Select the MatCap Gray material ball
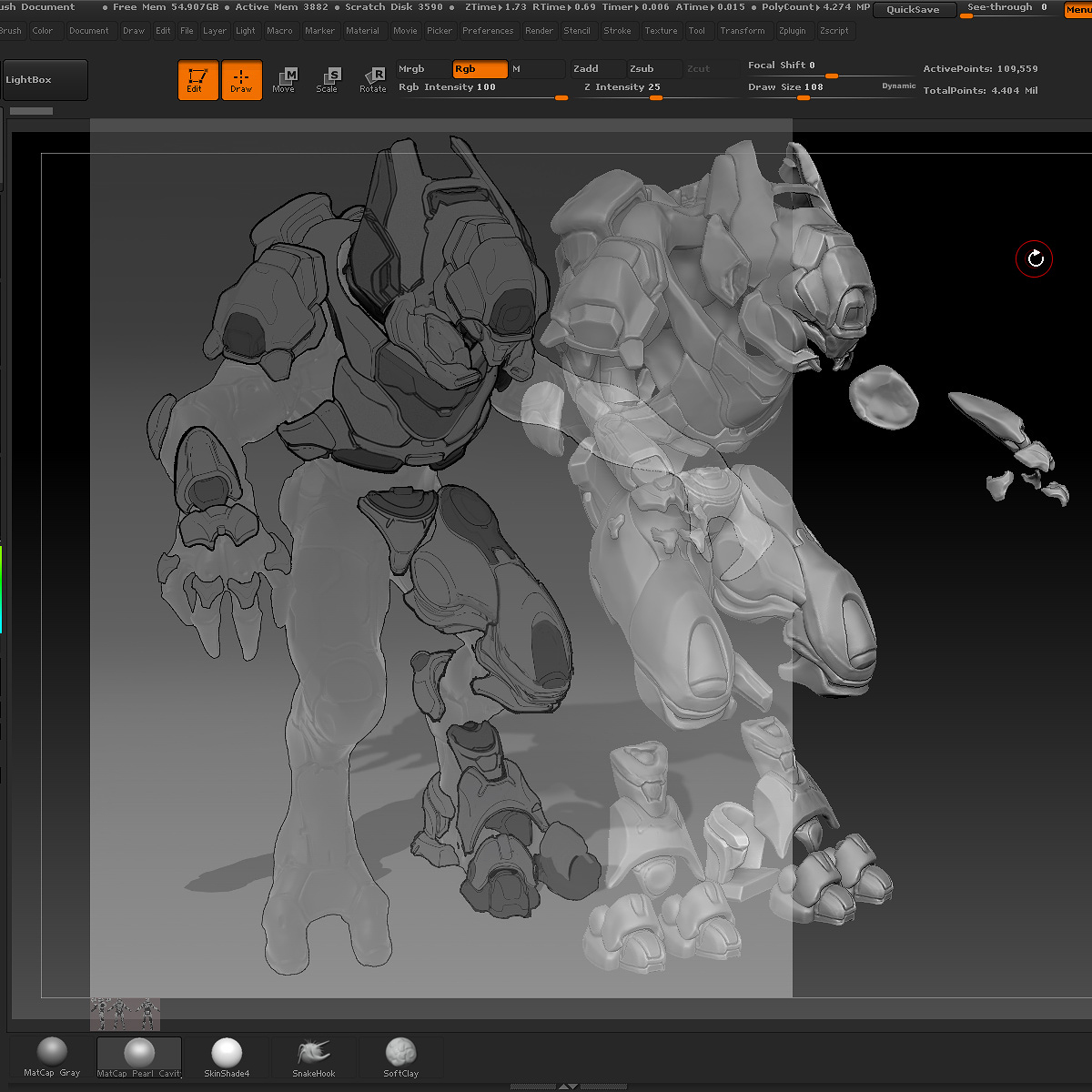 [x=52, y=1057]
